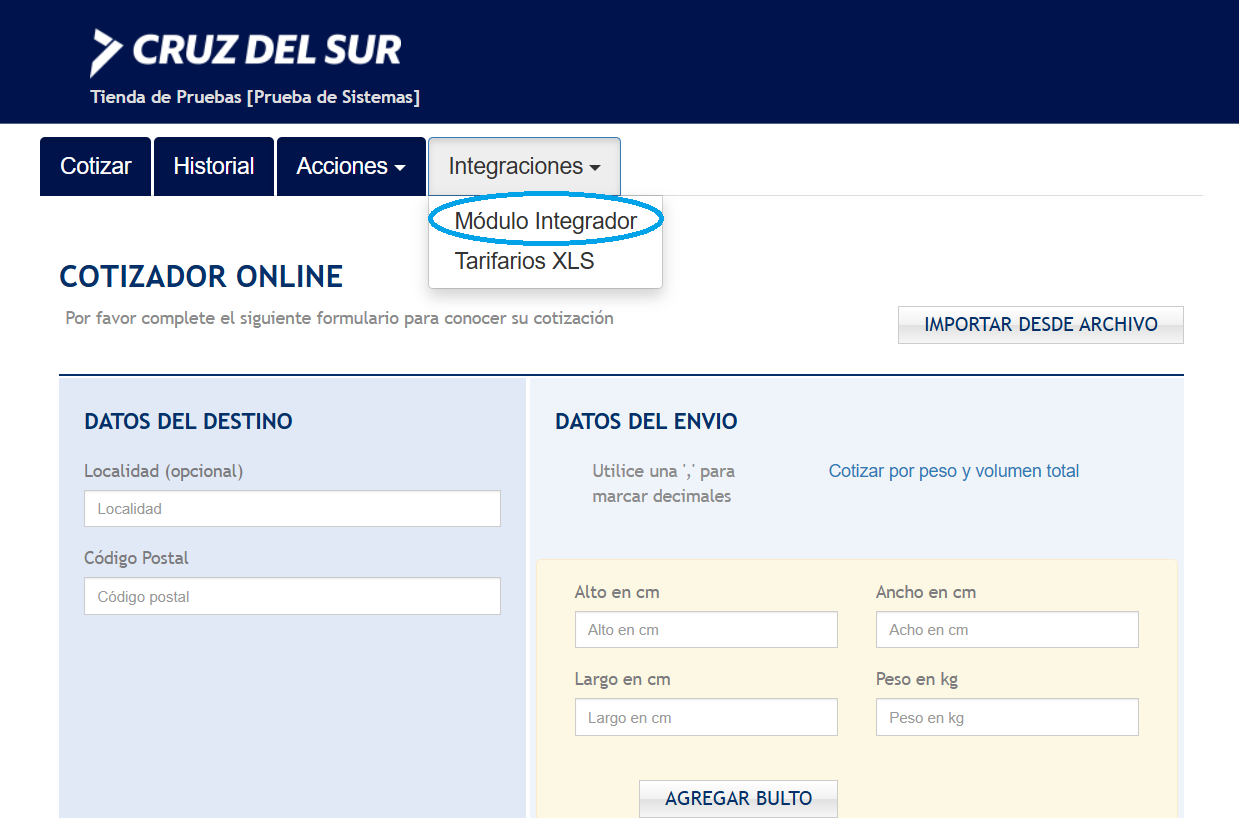1239x818 pixels.
Task: Click the Alto en cm input field
Action: 706,630
